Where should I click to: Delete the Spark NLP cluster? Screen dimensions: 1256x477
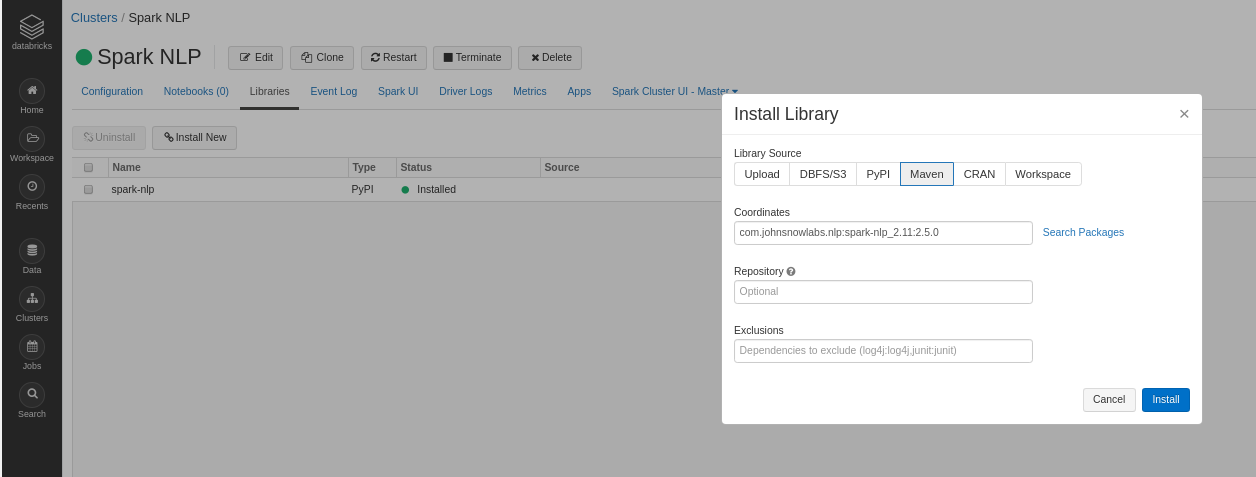tap(550, 58)
